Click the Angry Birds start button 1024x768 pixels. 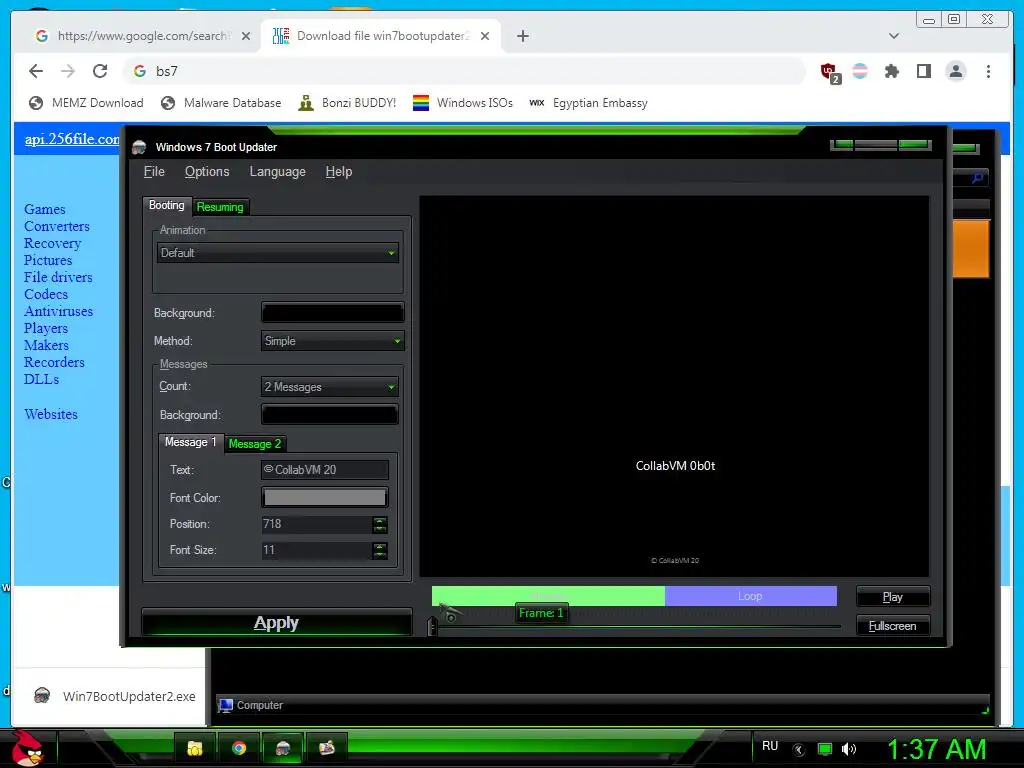[x=27, y=747]
